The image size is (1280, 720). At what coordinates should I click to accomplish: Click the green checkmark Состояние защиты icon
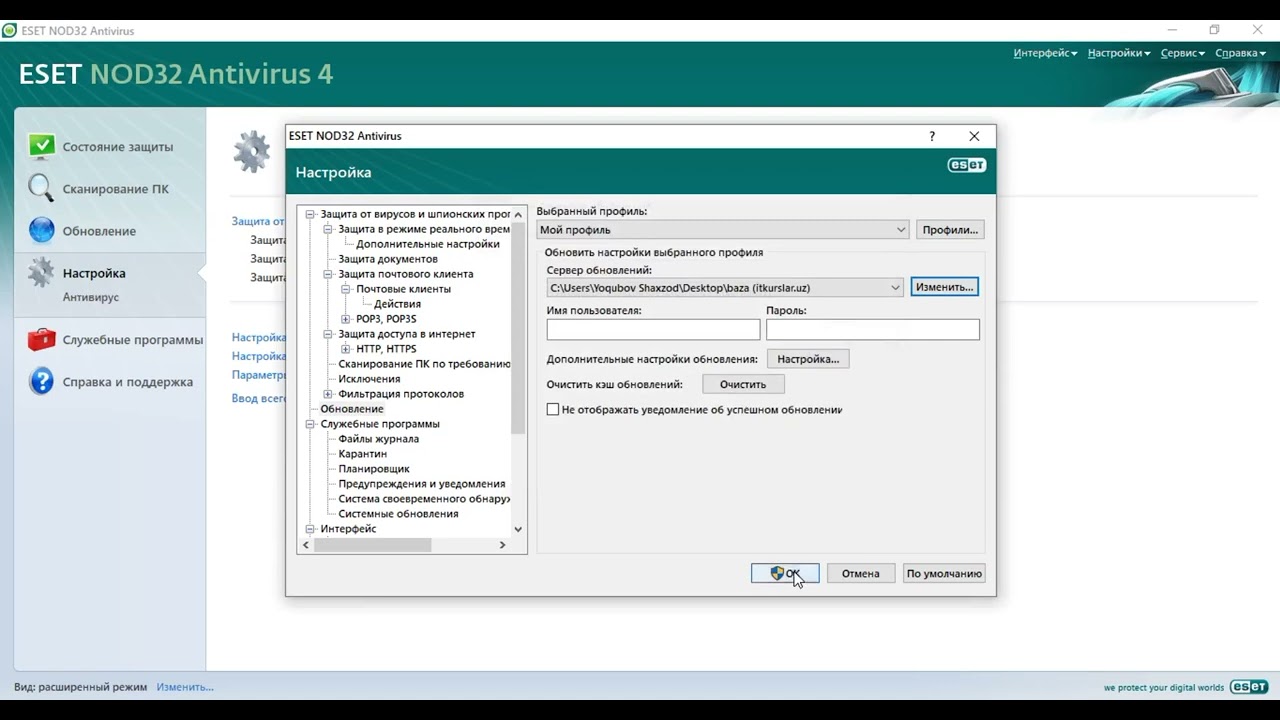pyautogui.click(x=41, y=146)
